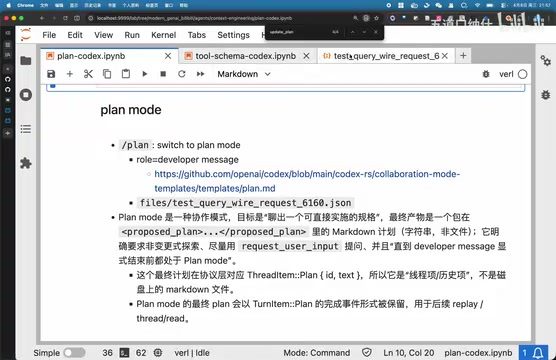The image size is (556, 360).
Task: Open the Tabs menu
Action: (197, 35)
